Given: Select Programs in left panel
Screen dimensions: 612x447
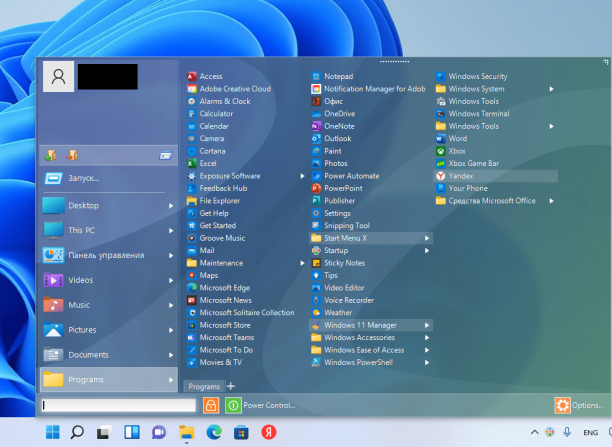Looking at the screenshot, I should 109,379.
